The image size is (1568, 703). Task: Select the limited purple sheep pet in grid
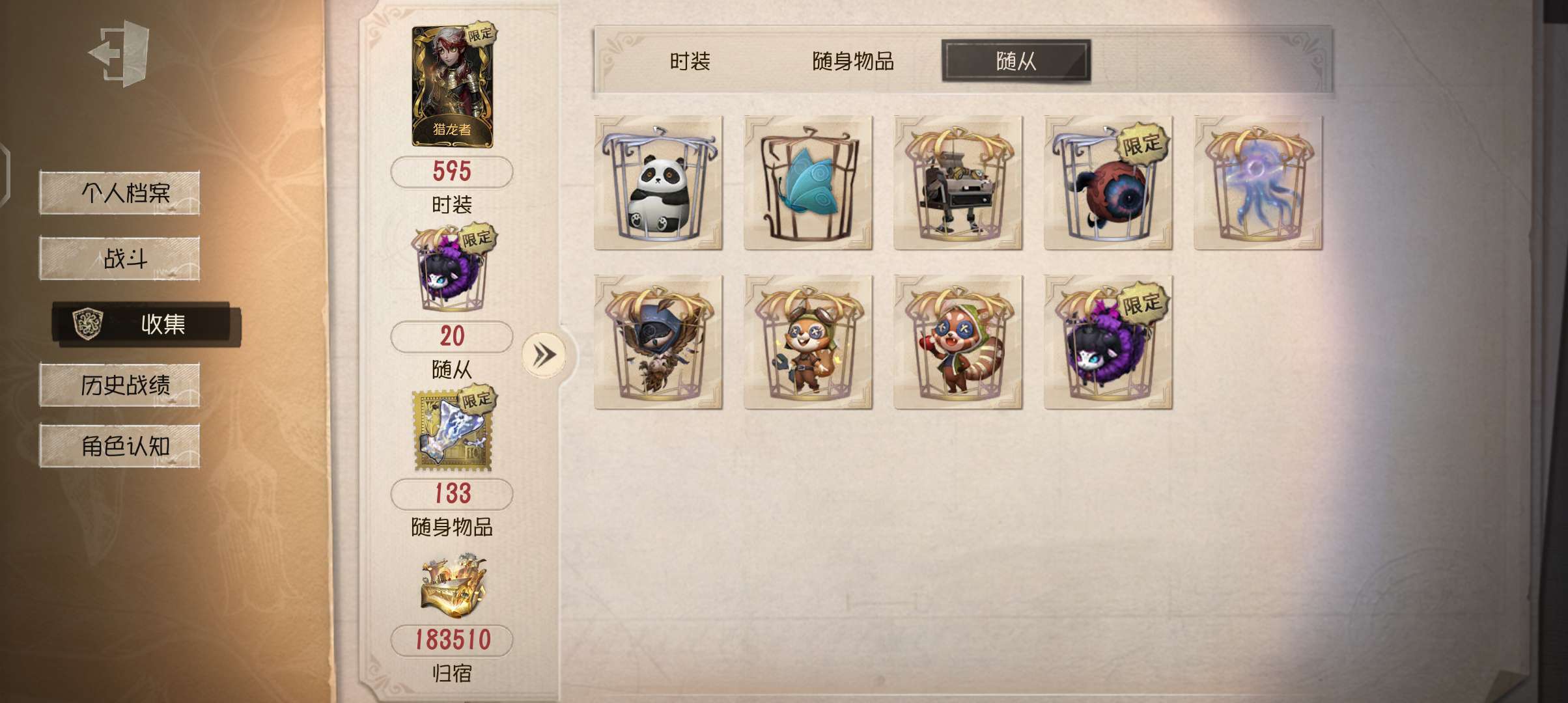coord(1108,342)
